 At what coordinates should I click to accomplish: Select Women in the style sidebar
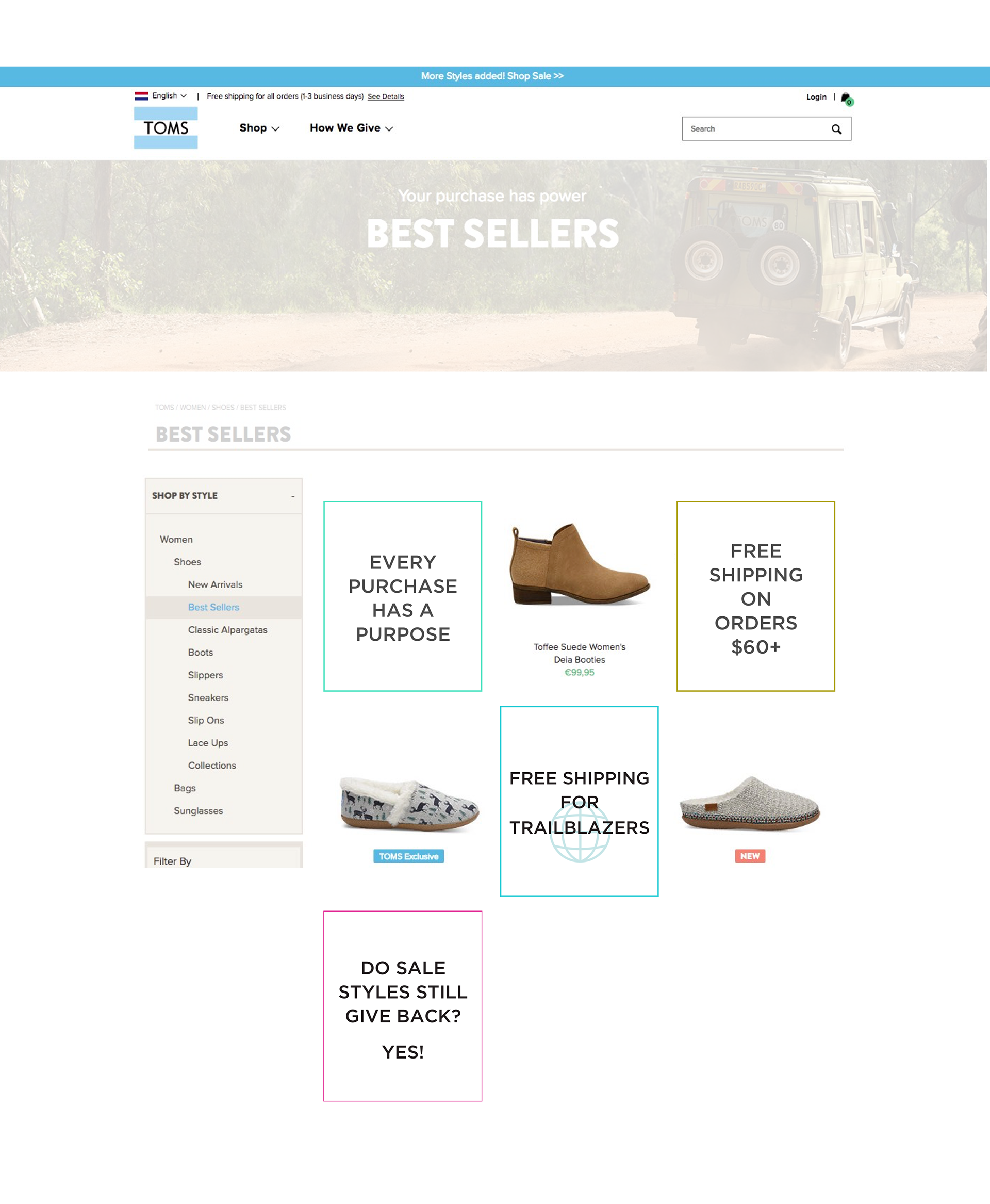(176, 539)
